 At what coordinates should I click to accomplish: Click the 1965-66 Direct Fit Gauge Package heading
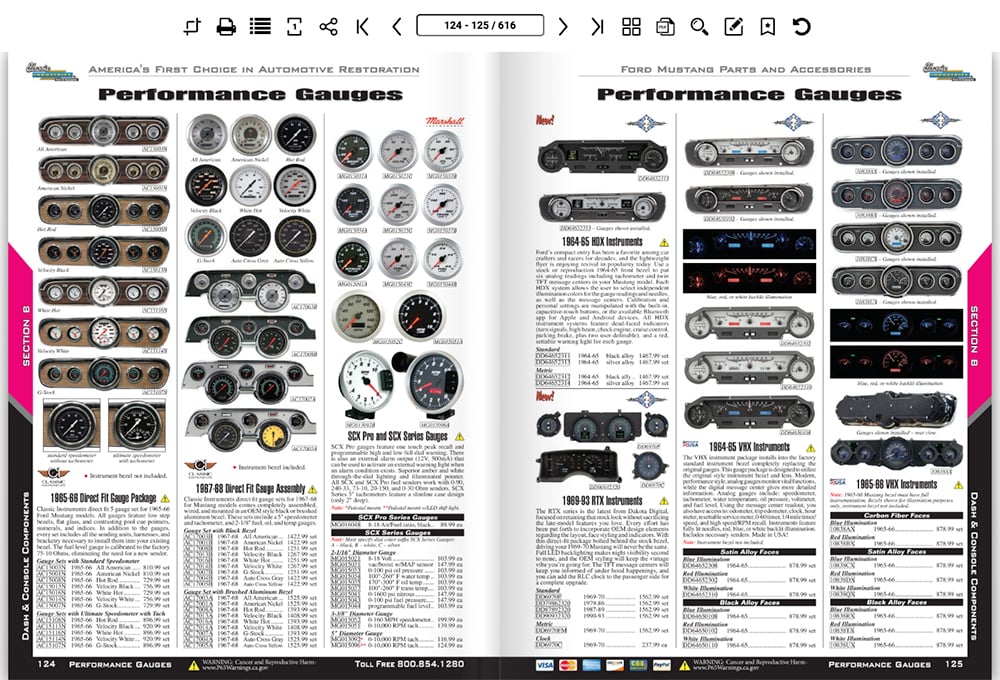[103, 498]
